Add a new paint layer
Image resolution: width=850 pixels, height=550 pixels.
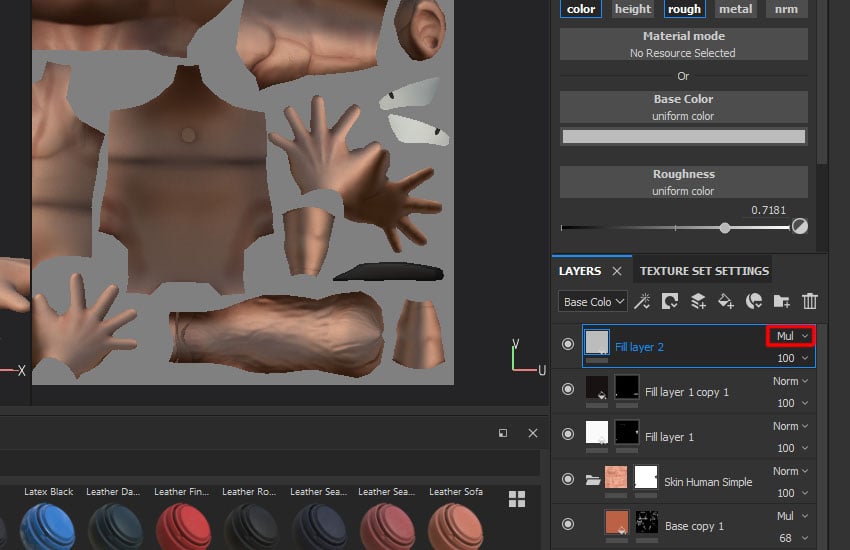point(699,301)
